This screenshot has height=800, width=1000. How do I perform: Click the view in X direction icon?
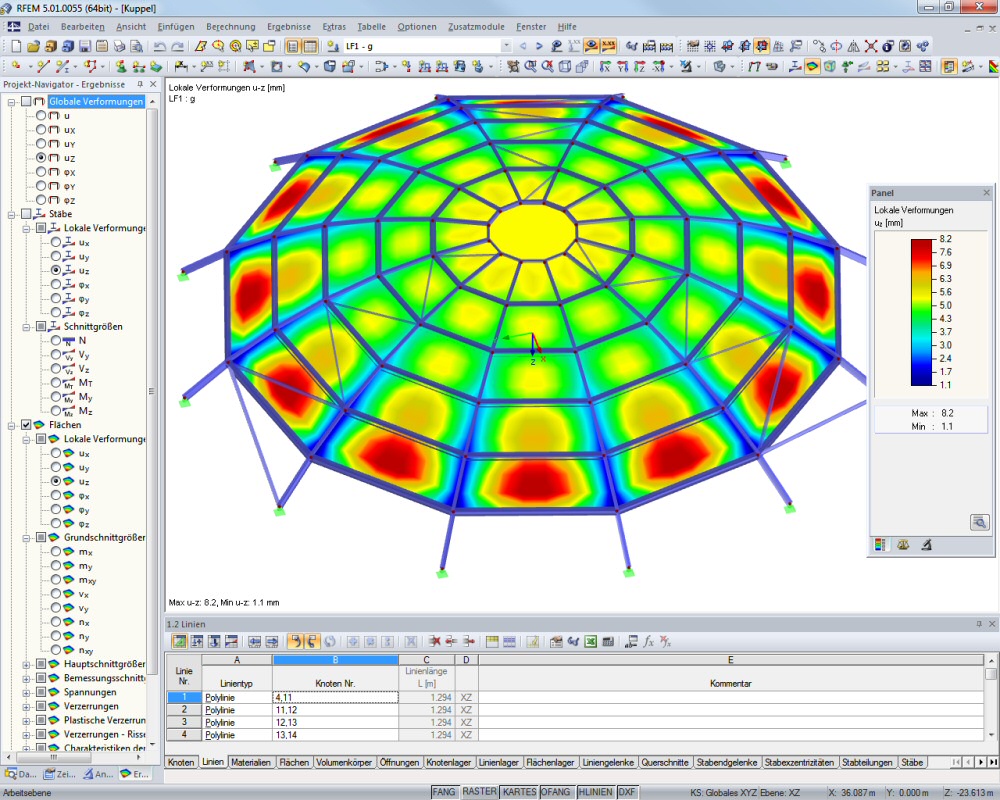[605, 66]
